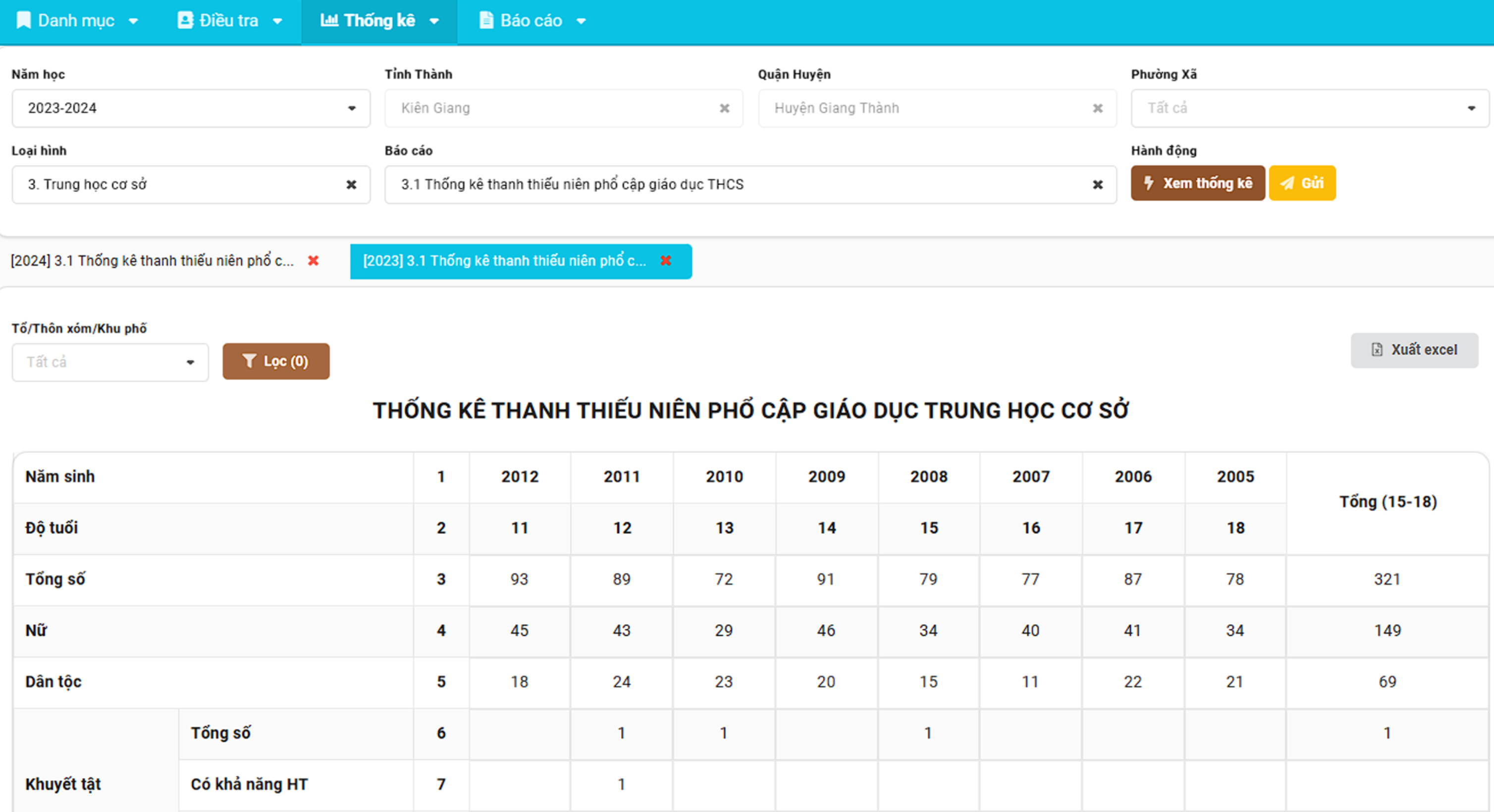Close the [2024] statistics tab
This screenshot has height=812, width=1494.
[x=313, y=261]
